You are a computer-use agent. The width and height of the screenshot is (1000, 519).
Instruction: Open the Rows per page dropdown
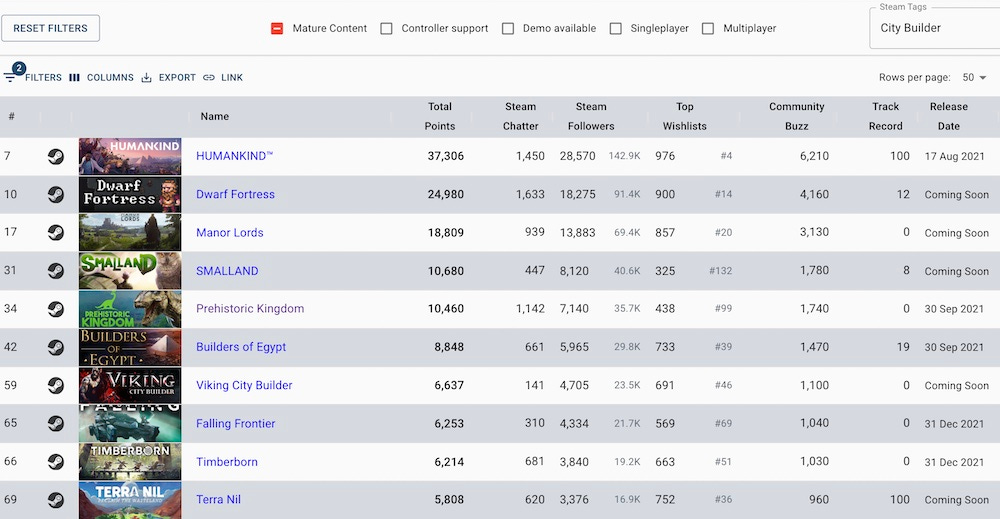pos(974,77)
